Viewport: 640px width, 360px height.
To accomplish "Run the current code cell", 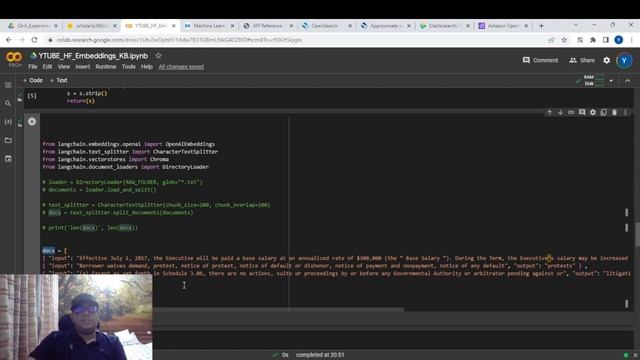I will tap(32, 122).
